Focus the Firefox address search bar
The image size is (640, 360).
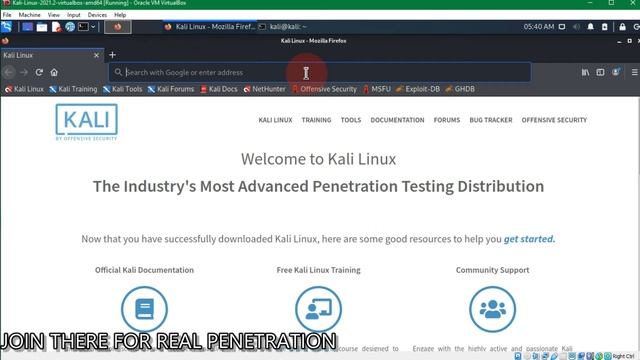pos(320,72)
